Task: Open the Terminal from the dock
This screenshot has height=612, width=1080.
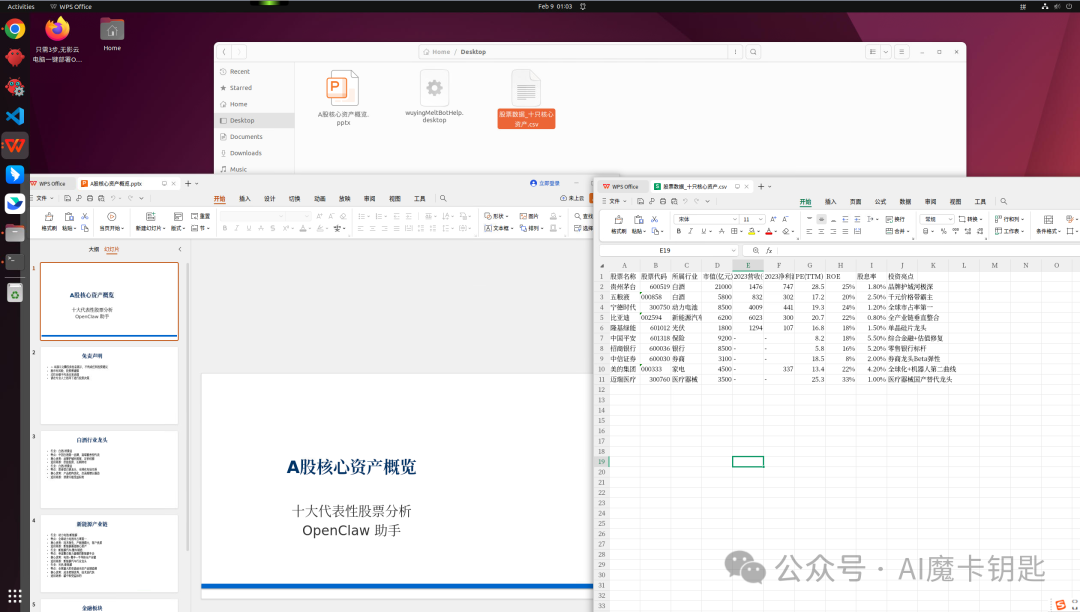Action: [x=14, y=261]
